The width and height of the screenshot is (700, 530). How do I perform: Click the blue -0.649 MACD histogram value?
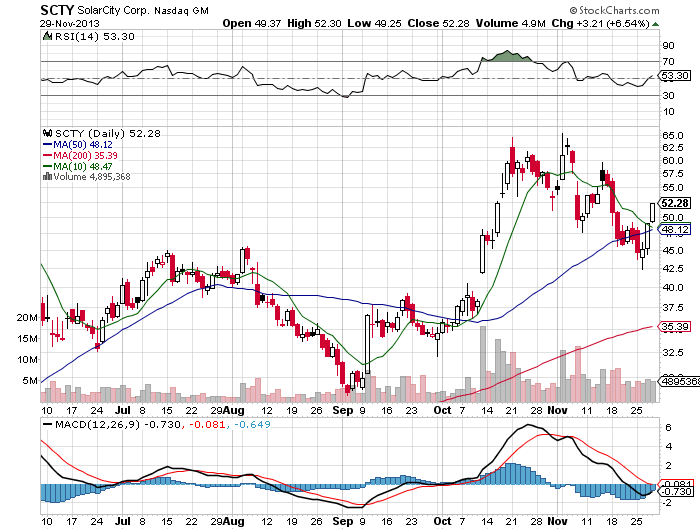(252, 425)
